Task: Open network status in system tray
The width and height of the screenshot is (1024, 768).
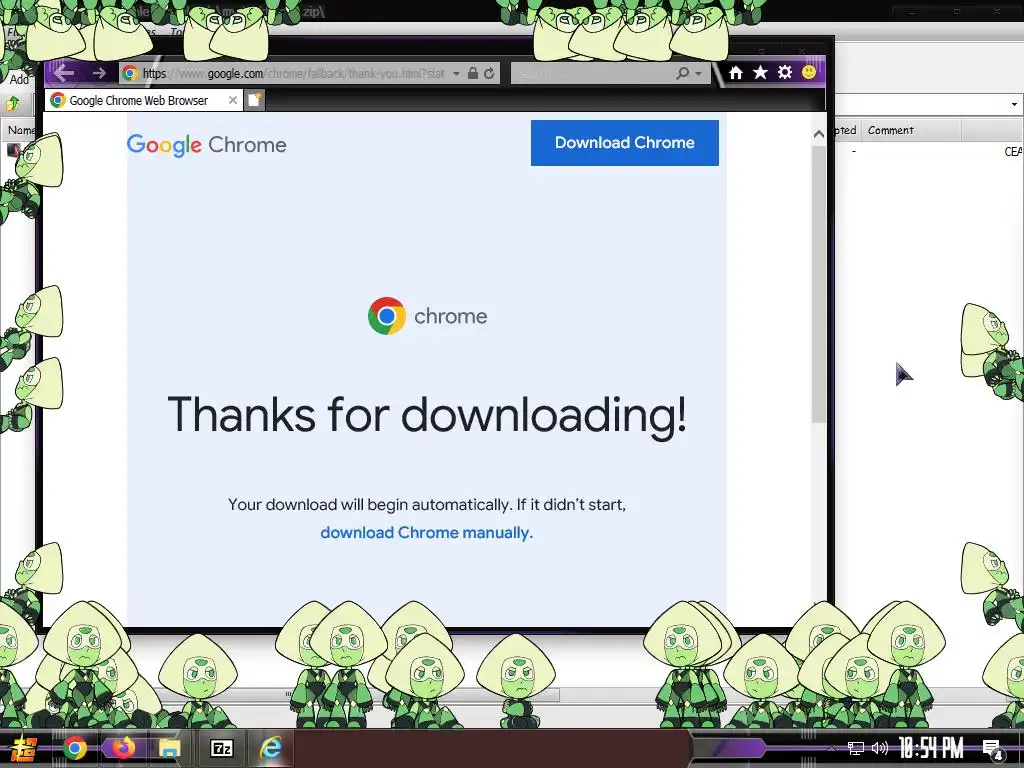Action: point(856,748)
